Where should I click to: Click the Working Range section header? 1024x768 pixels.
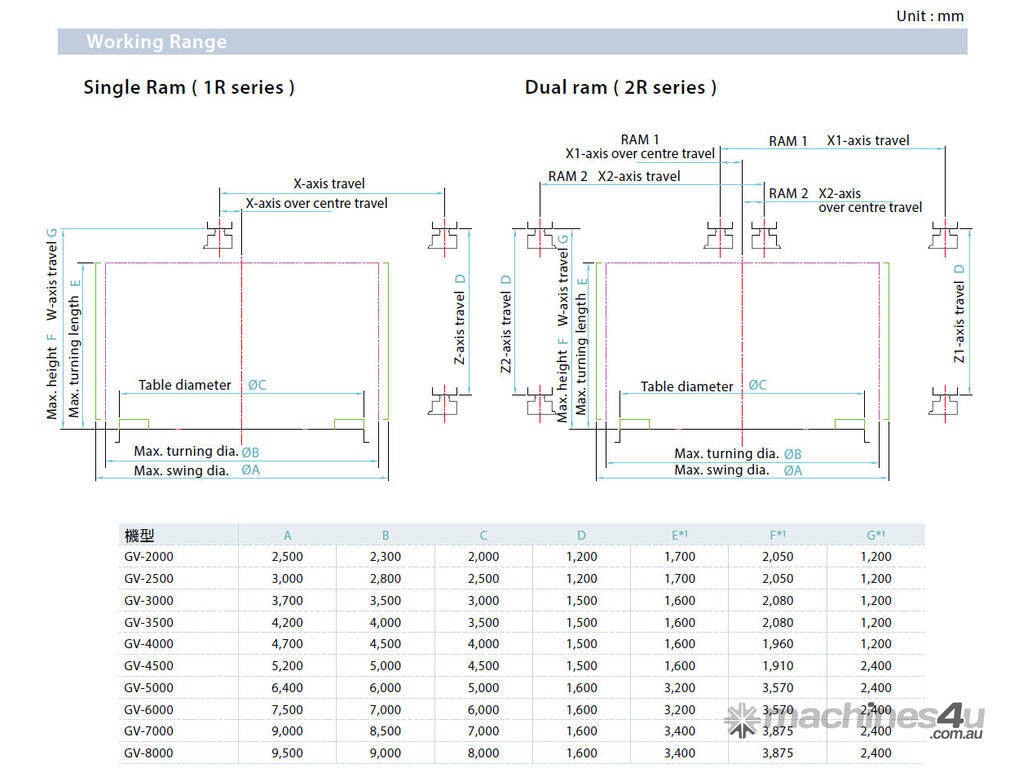coord(156,42)
